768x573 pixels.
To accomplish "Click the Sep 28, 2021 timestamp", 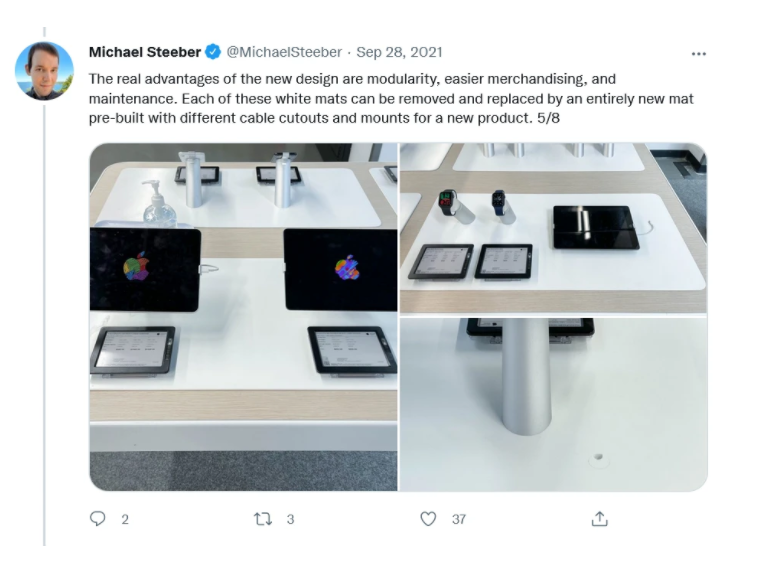I will pyautogui.click(x=399, y=52).
